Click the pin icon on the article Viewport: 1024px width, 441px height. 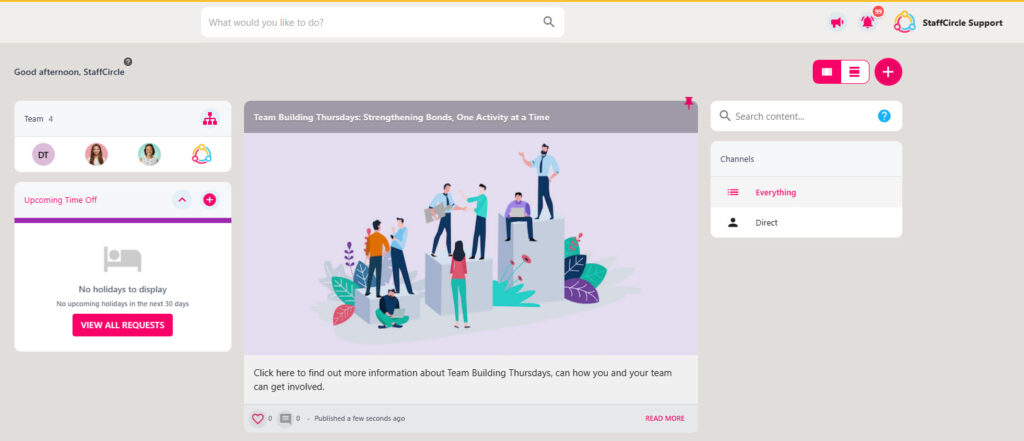coord(688,103)
